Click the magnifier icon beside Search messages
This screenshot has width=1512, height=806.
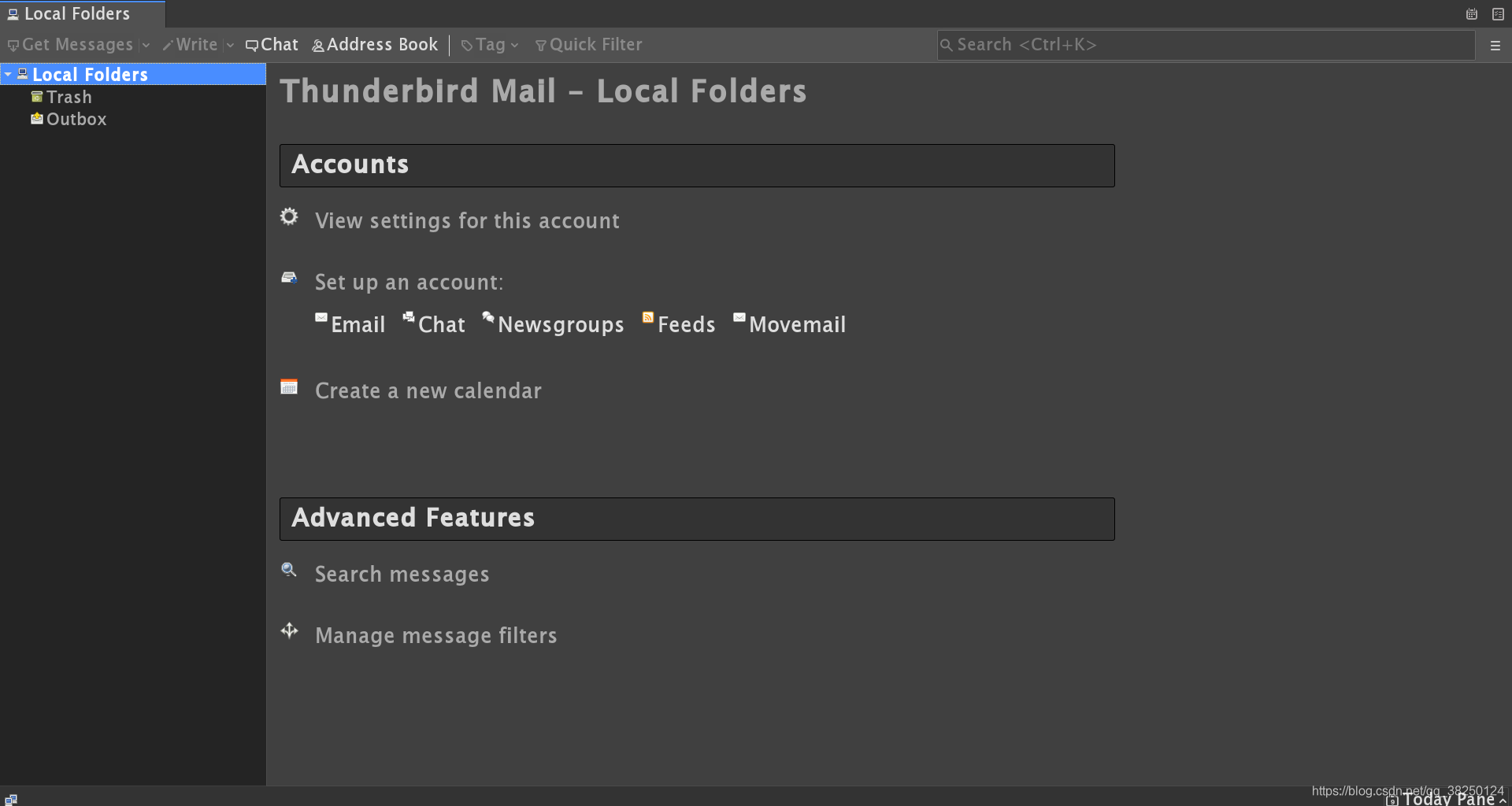click(289, 570)
